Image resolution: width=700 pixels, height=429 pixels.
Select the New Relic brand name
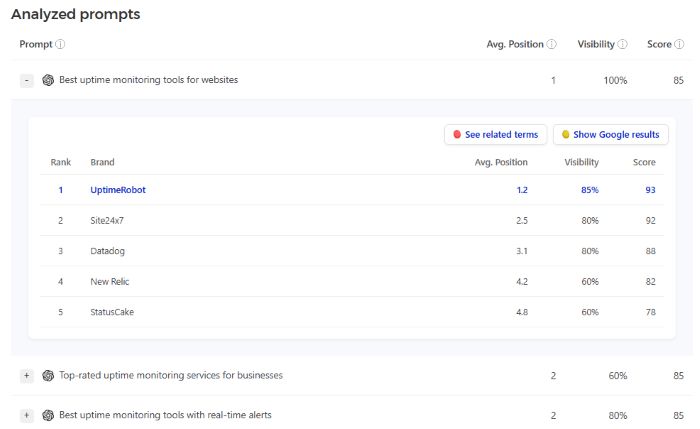pos(109,282)
